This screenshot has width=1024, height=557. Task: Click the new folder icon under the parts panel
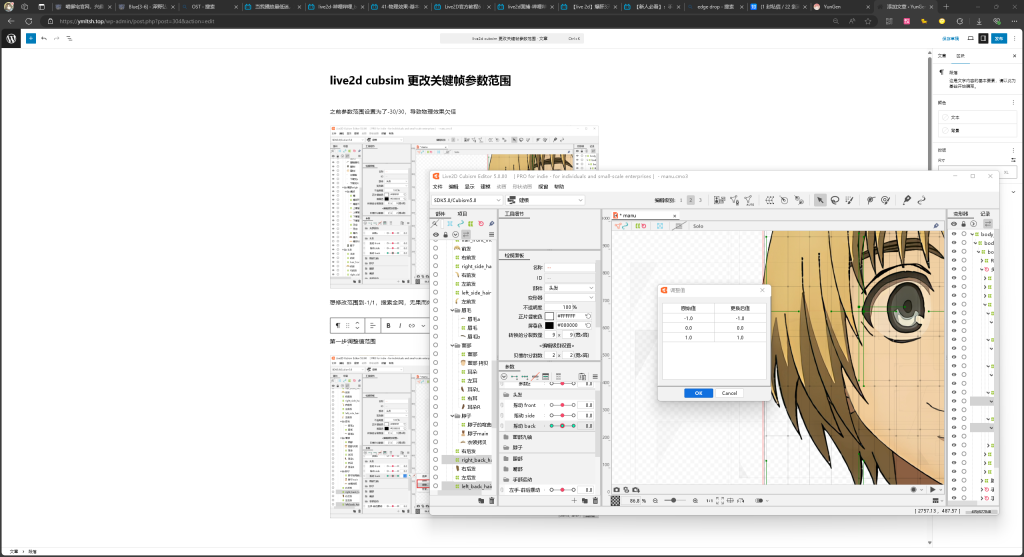[481, 500]
